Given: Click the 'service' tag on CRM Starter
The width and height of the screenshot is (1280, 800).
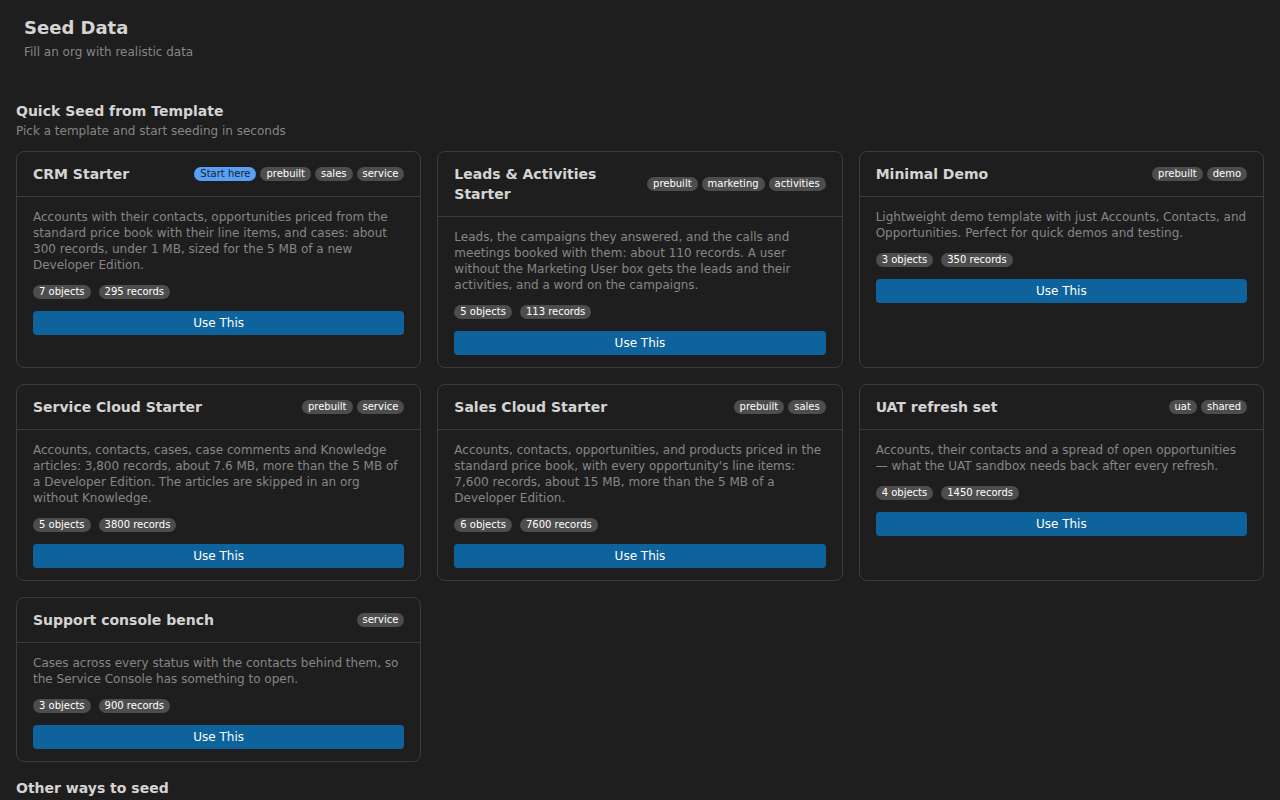Looking at the screenshot, I should (381, 174).
